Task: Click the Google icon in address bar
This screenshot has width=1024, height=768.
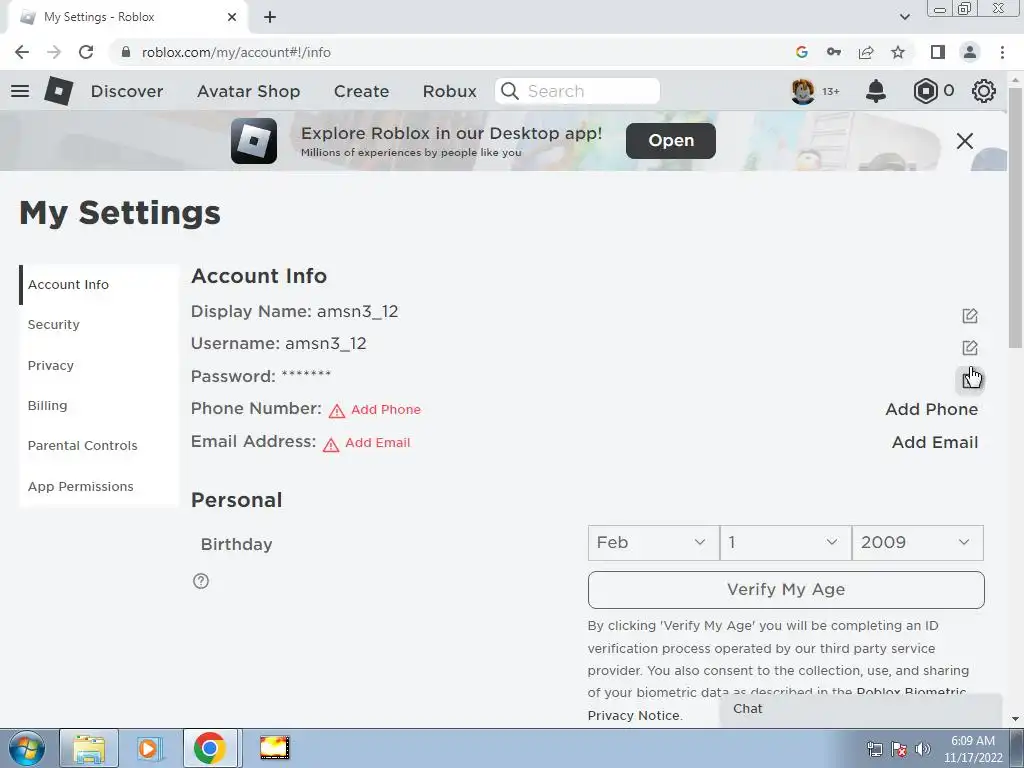Action: tap(802, 52)
